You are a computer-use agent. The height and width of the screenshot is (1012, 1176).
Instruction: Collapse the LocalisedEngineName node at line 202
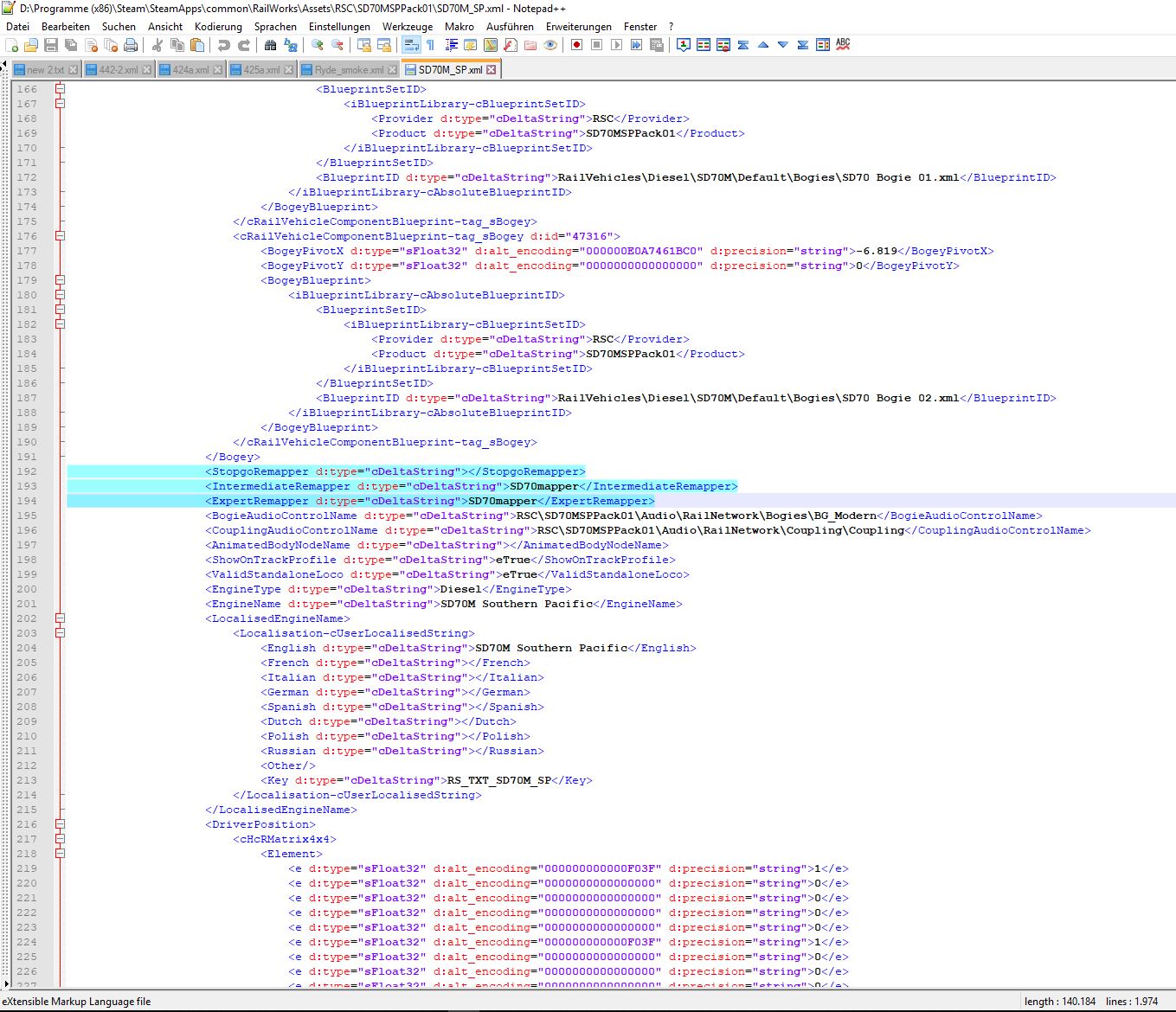click(60, 618)
